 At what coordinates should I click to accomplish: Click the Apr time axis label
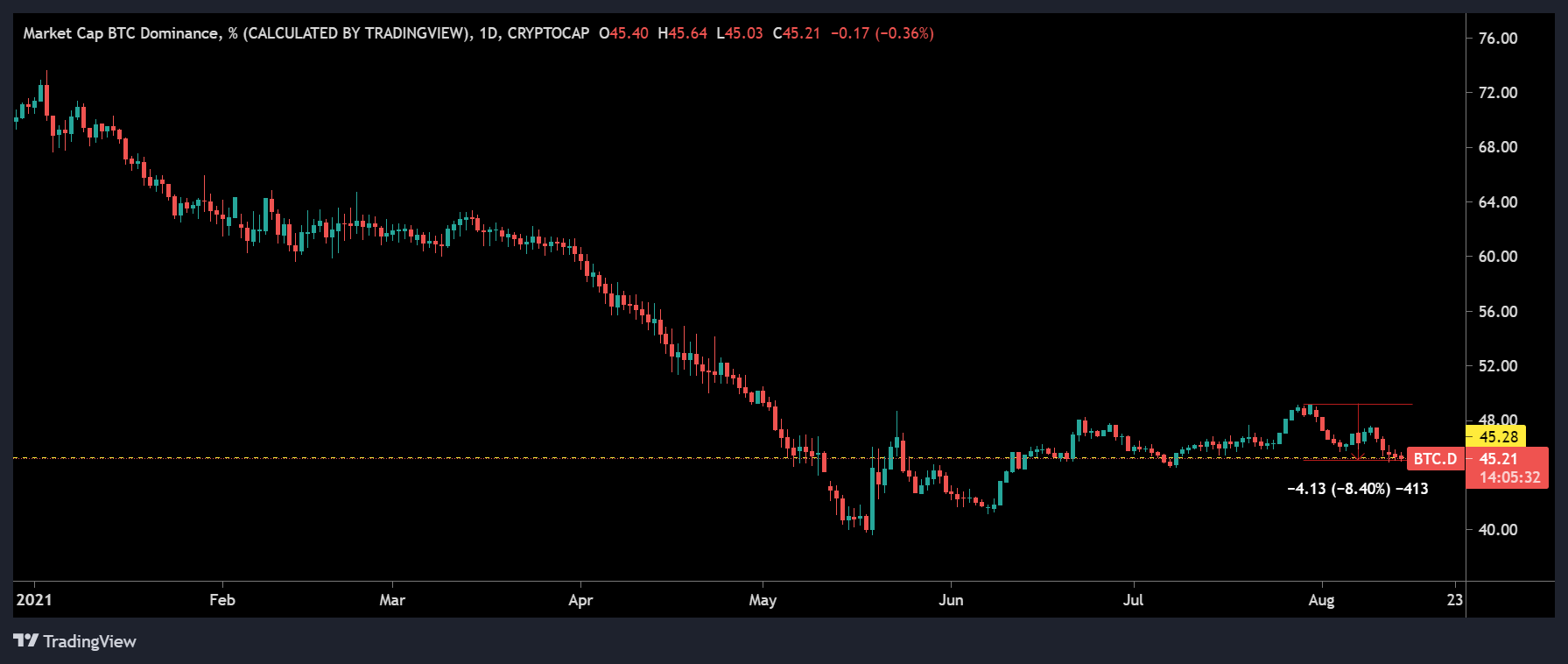point(580,600)
